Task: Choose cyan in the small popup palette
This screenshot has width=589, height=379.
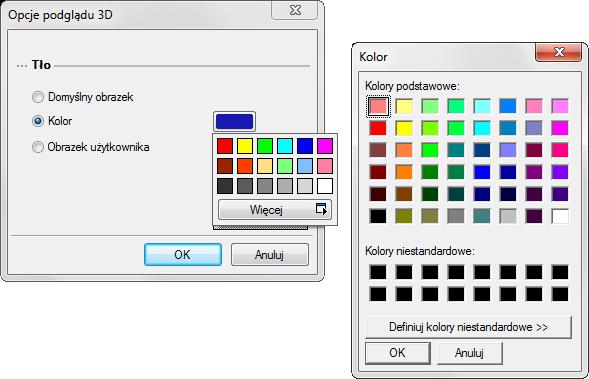Action: tap(285, 146)
